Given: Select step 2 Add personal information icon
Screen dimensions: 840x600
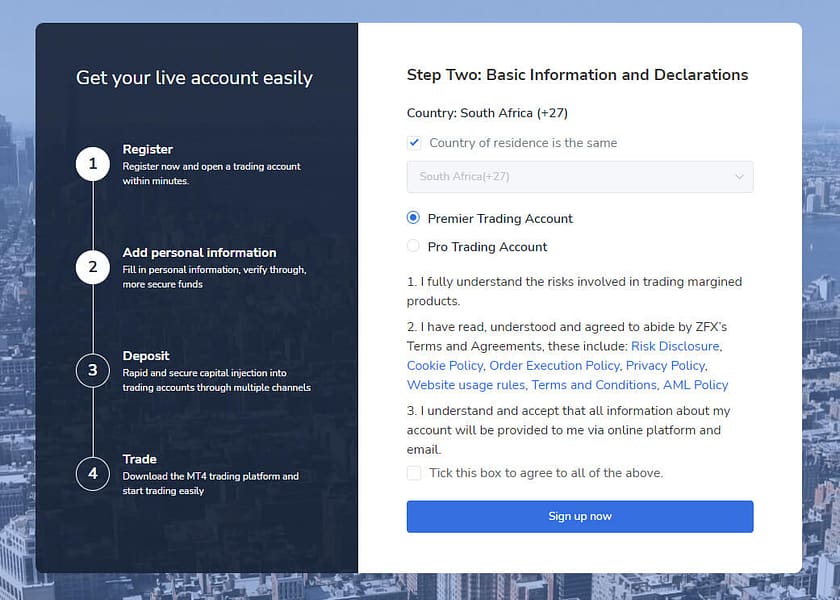Looking at the screenshot, I should click(92, 267).
